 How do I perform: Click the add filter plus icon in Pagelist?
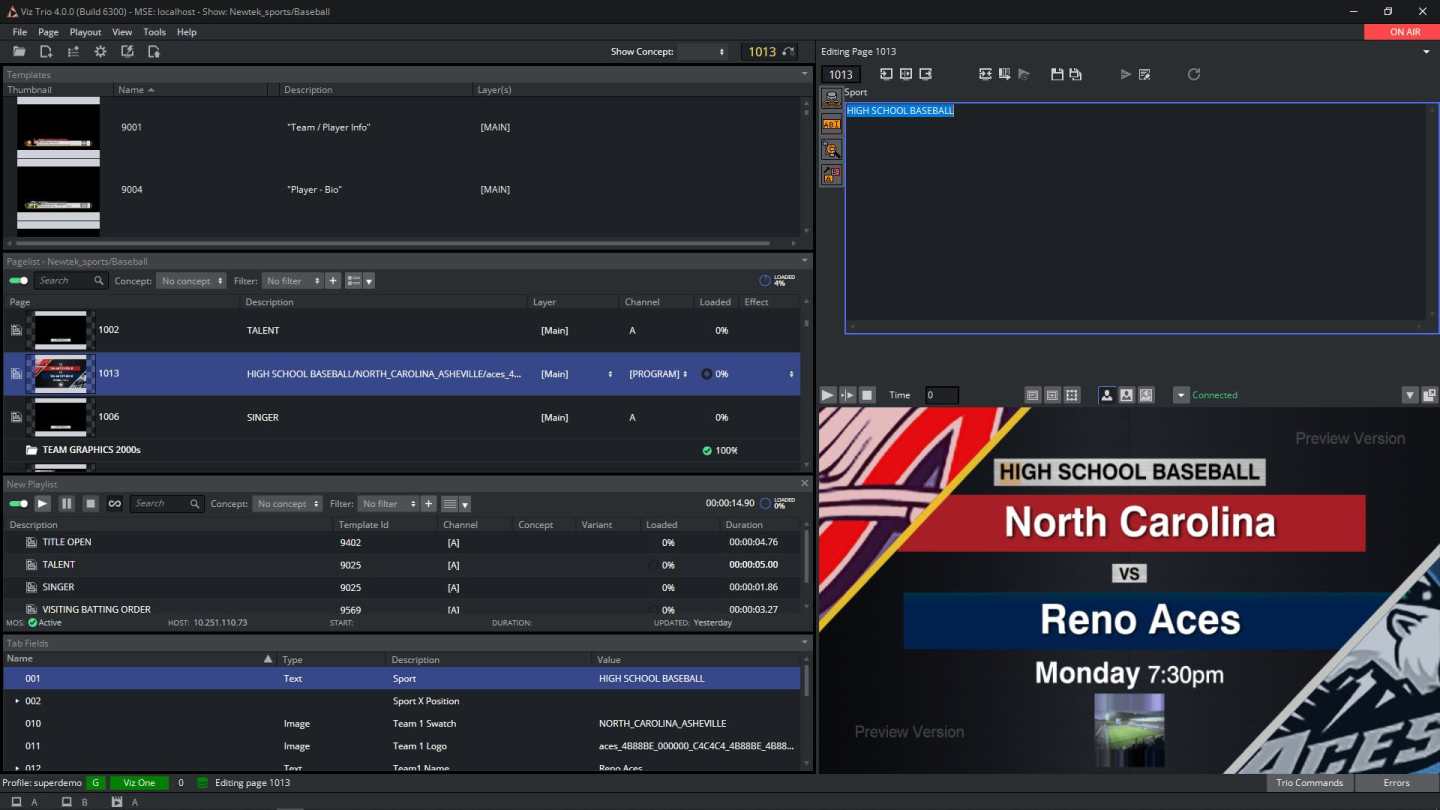[x=333, y=281]
